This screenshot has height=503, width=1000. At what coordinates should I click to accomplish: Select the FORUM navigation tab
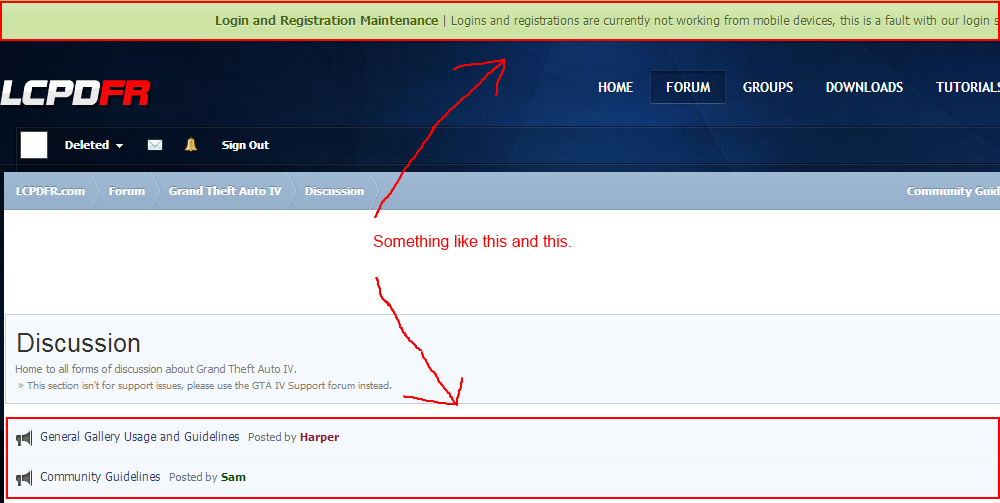click(x=688, y=87)
